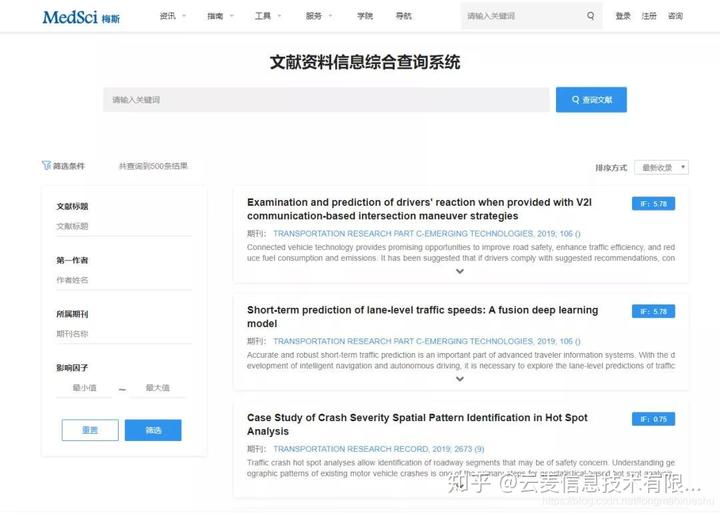The height and width of the screenshot is (513, 720).
Task: Open journal link of the V2I article
Action: (x=427, y=234)
